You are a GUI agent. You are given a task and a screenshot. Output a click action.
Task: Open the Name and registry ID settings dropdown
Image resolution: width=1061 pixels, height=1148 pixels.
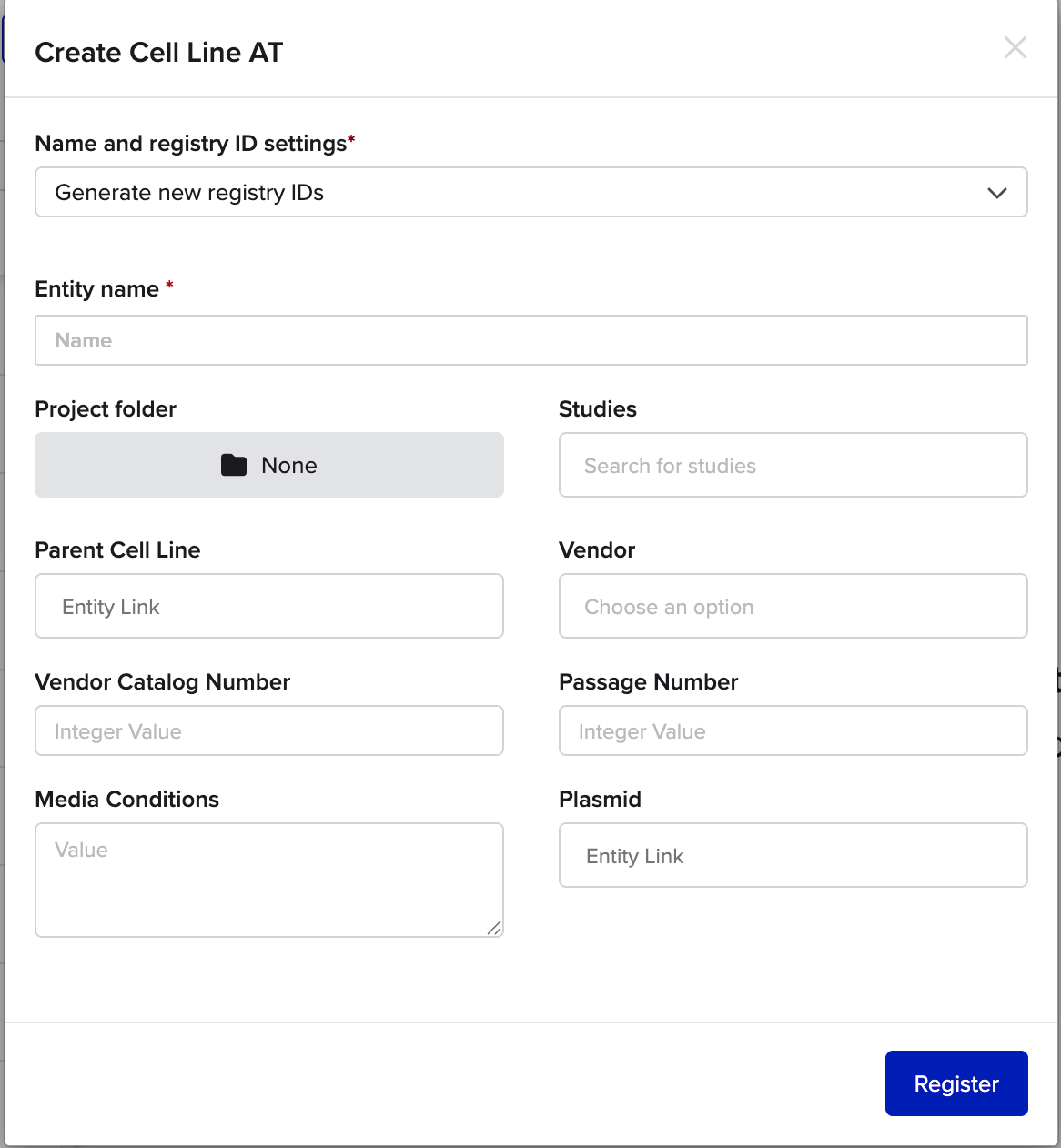530,192
